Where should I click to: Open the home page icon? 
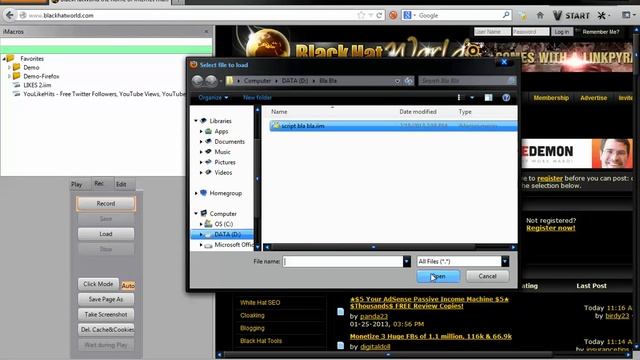coord(540,16)
